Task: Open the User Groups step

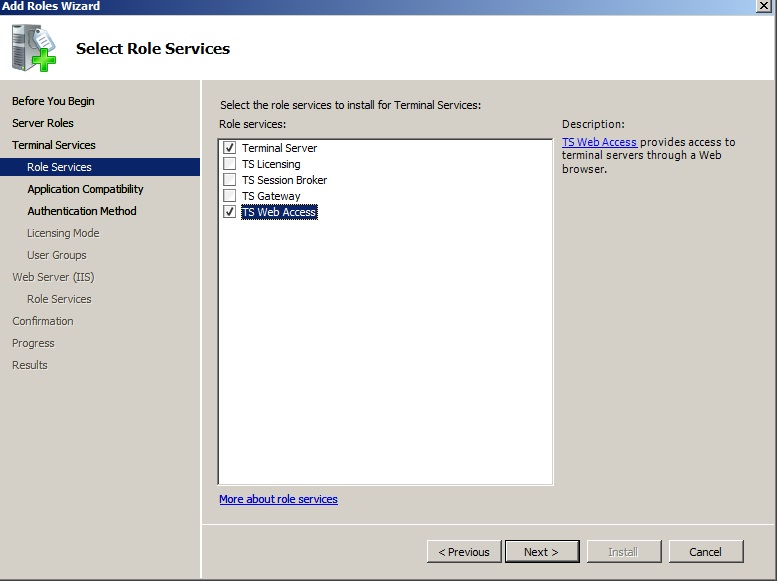Action: point(56,255)
